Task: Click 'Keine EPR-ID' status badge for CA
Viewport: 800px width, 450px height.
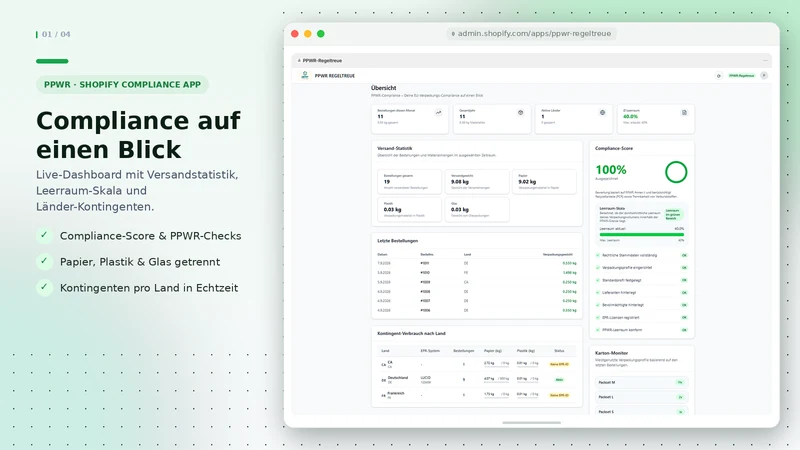Action: pyautogui.click(x=559, y=364)
